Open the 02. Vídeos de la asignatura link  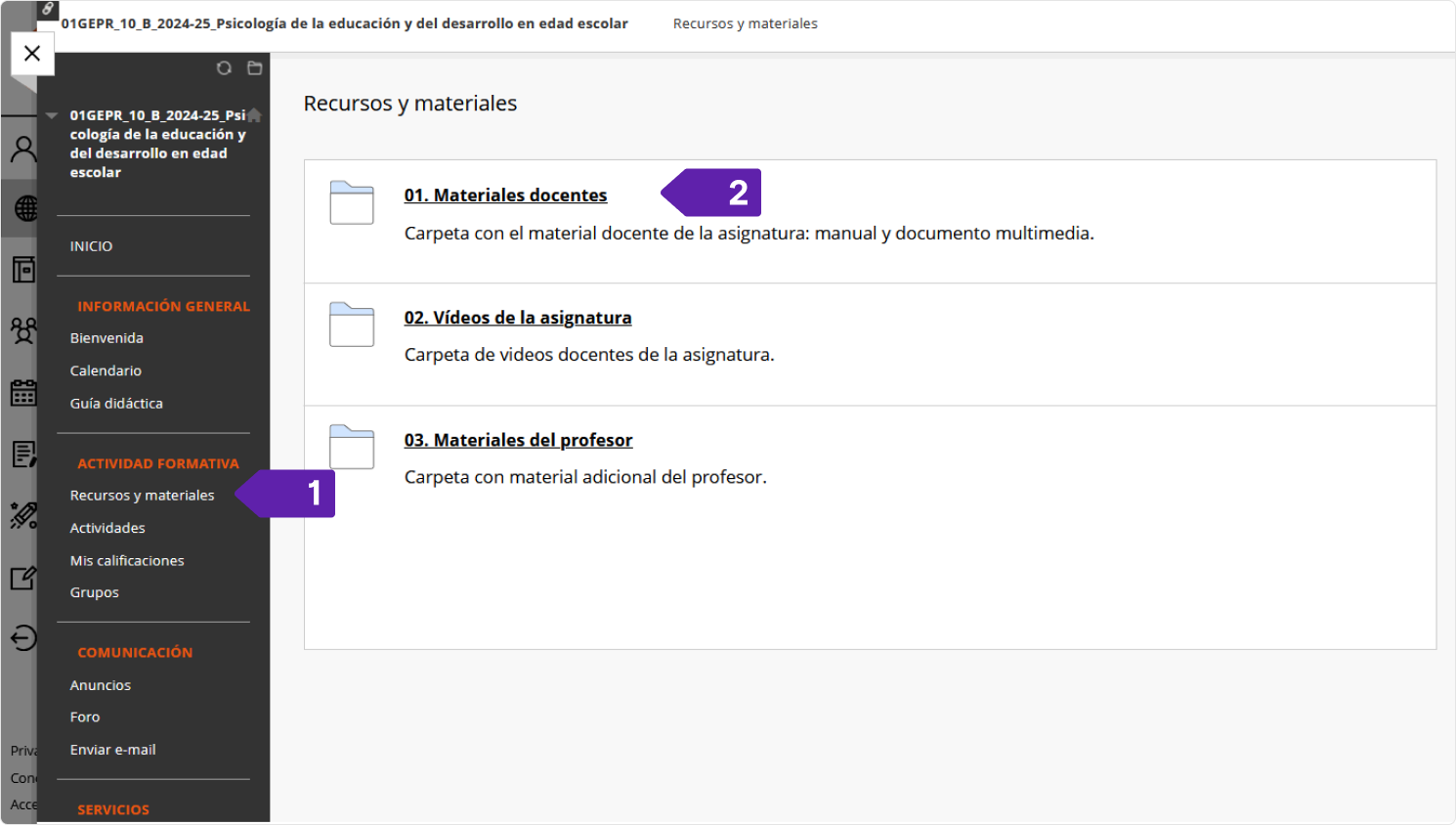pyautogui.click(x=518, y=318)
